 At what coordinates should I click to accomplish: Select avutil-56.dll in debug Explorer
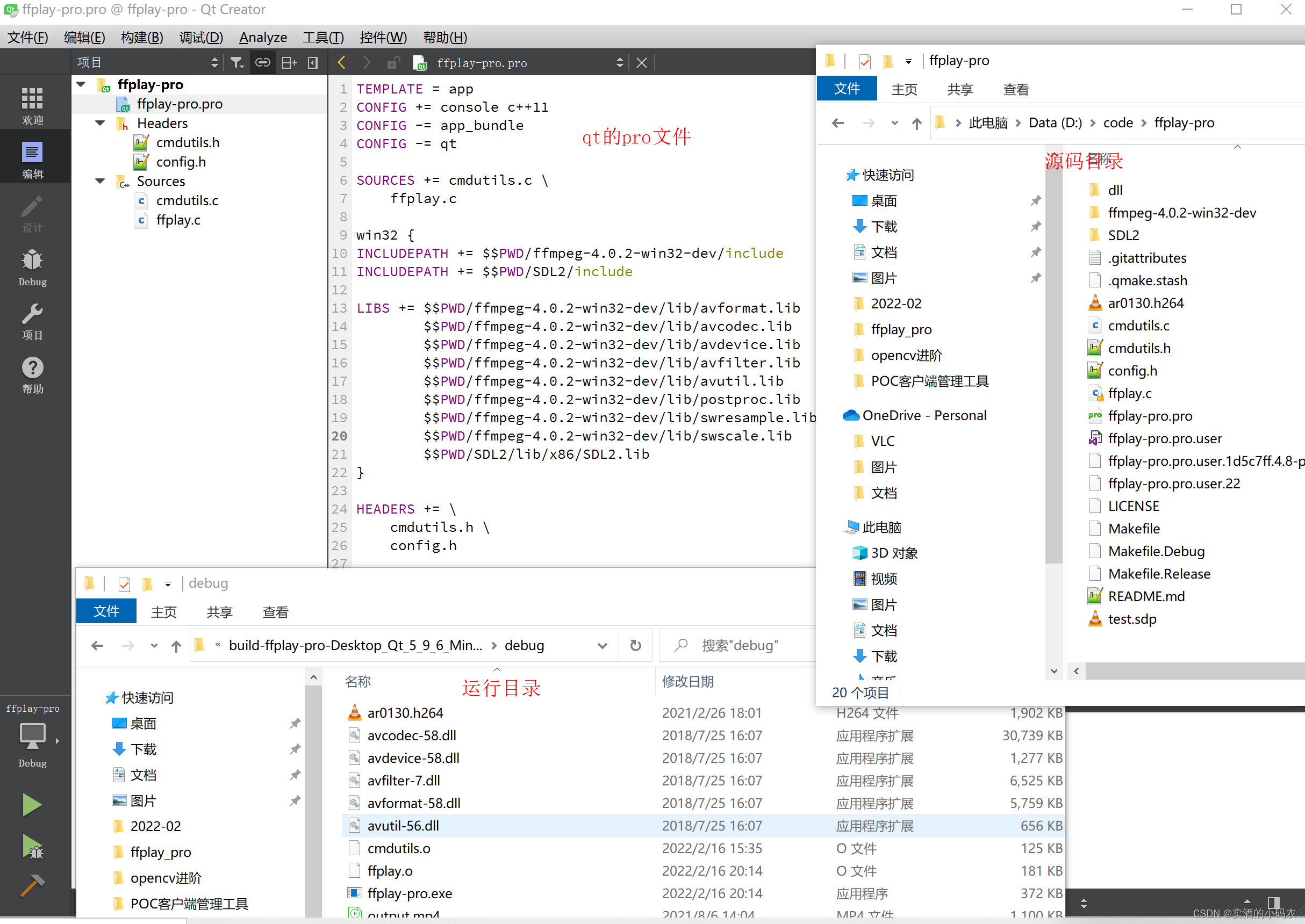click(403, 826)
